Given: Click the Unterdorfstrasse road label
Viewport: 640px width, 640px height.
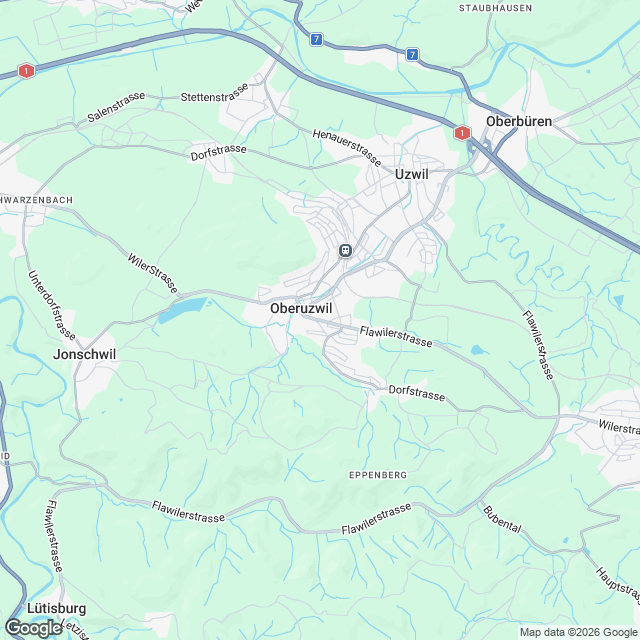Looking at the screenshot, I should point(52,305).
